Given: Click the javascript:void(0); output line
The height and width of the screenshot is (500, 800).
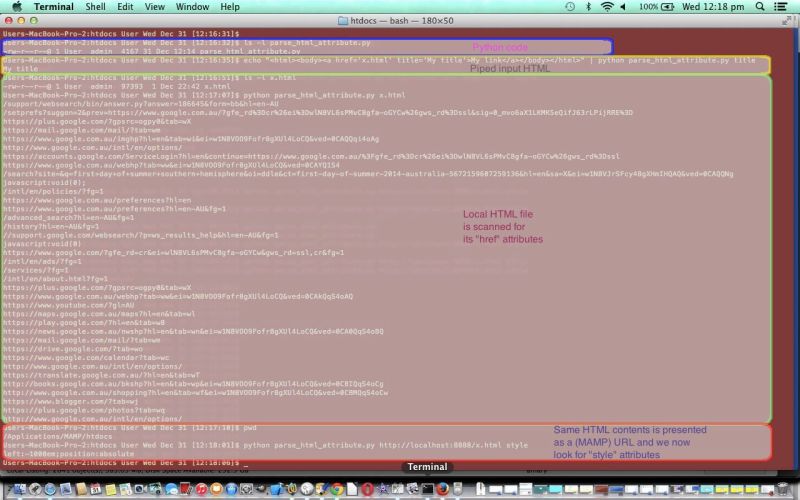Looking at the screenshot, I should (x=44, y=183).
